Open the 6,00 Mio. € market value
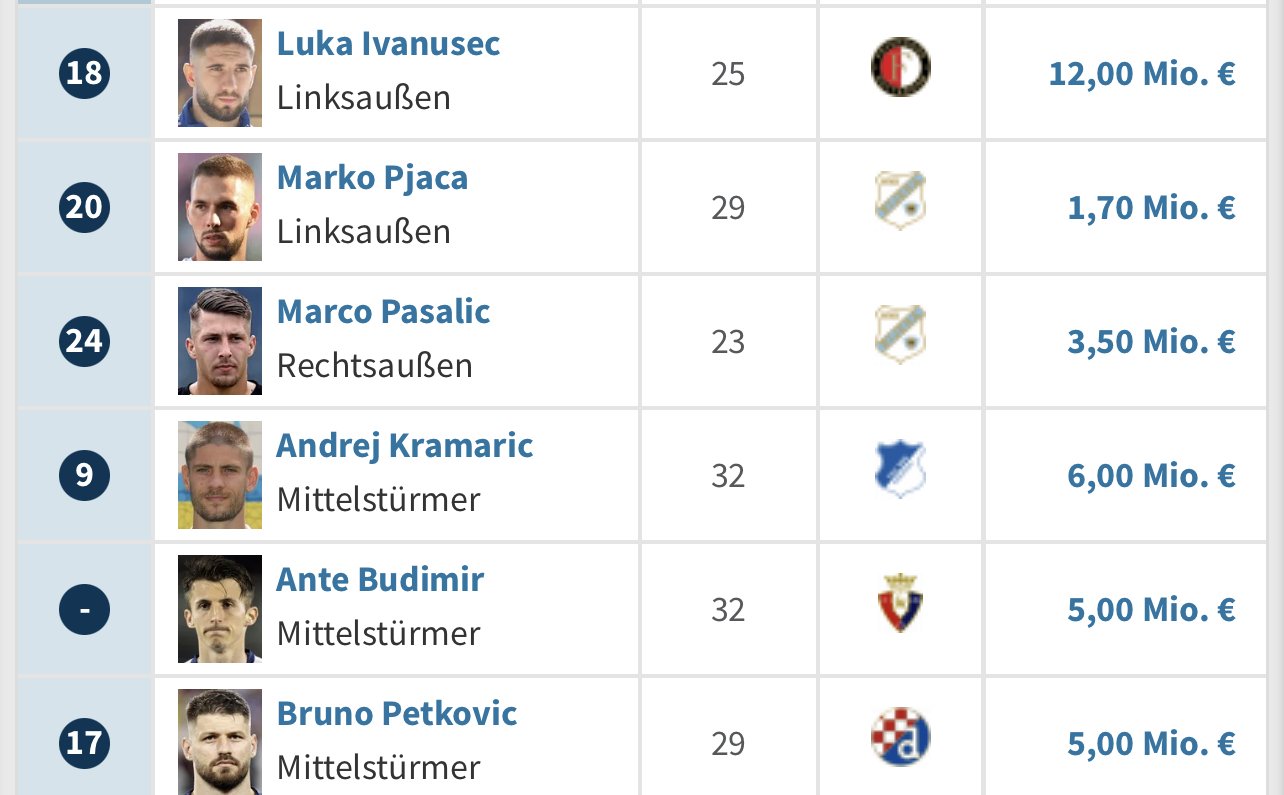The width and height of the screenshot is (1284, 795). coord(1152,476)
